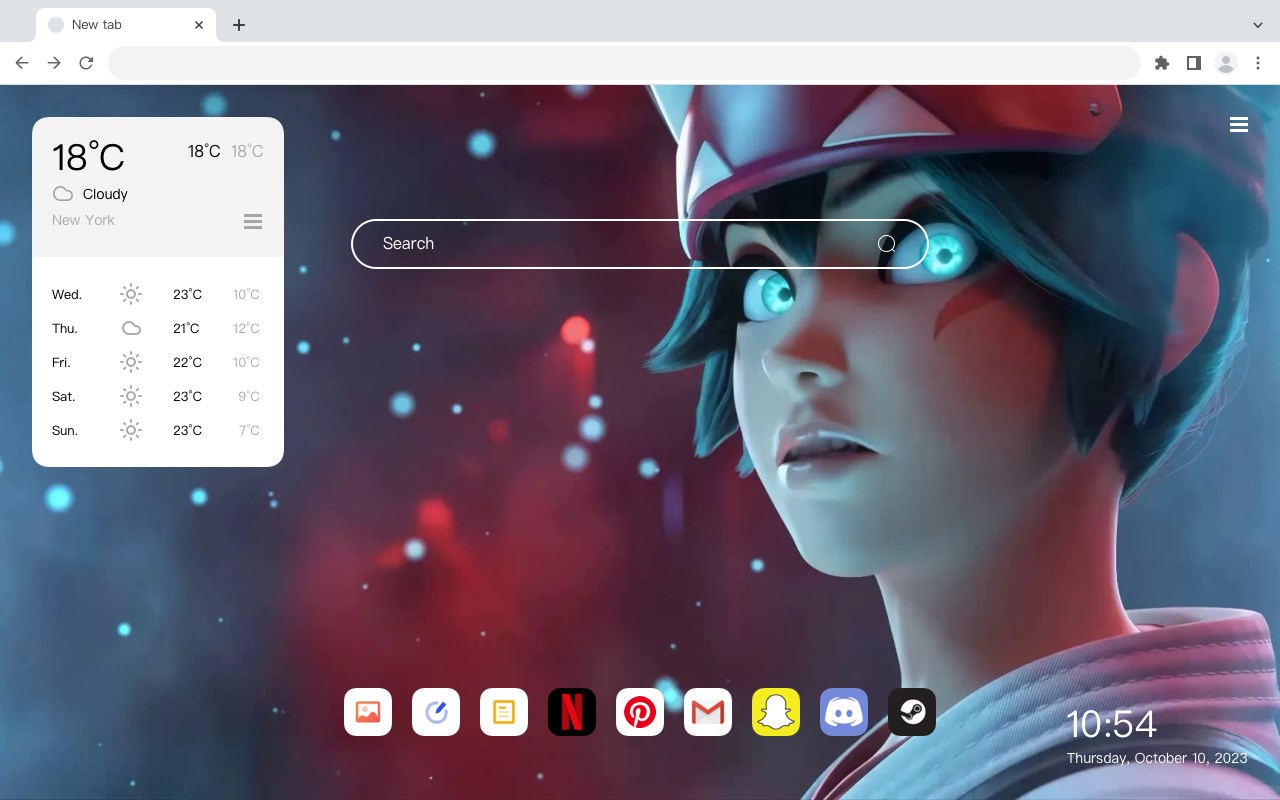Click the Thu. forecast day label
The height and width of the screenshot is (800, 1280).
(x=65, y=328)
